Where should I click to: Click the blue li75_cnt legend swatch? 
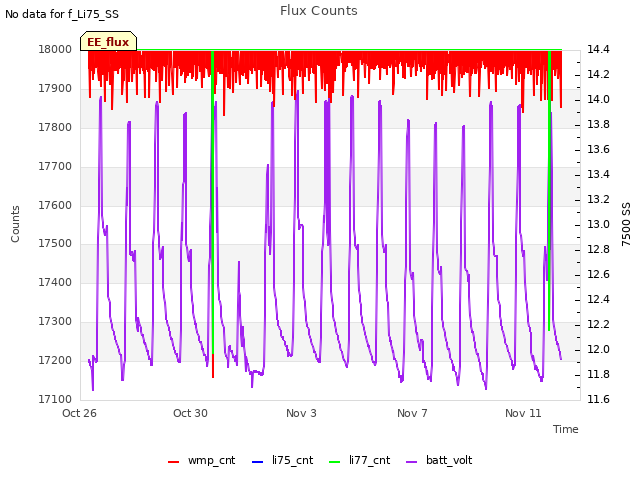(x=258, y=462)
